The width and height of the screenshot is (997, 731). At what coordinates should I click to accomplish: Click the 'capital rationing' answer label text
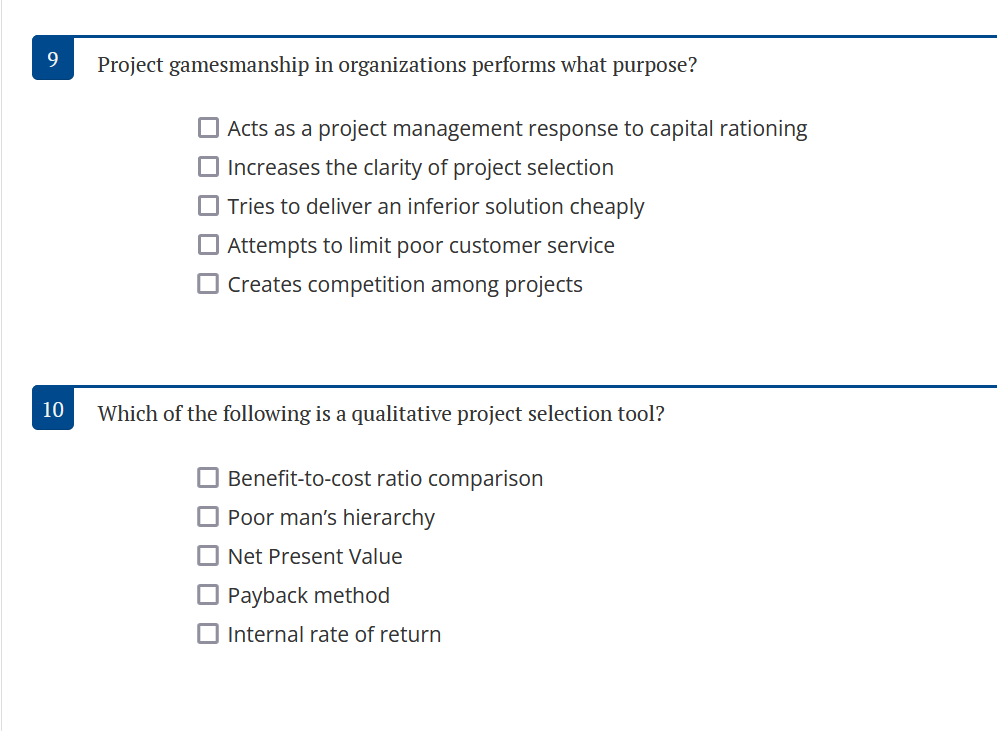click(x=516, y=128)
